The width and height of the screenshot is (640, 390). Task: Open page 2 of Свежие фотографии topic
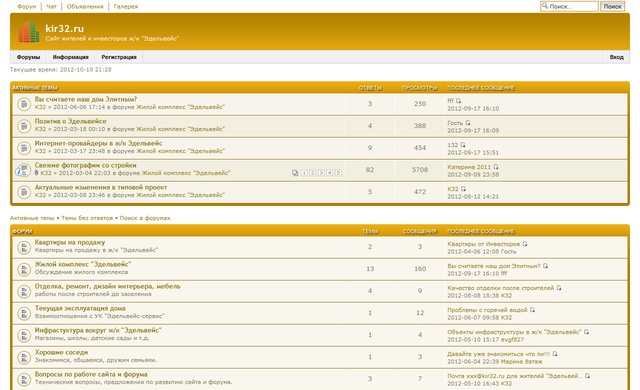click(313, 173)
